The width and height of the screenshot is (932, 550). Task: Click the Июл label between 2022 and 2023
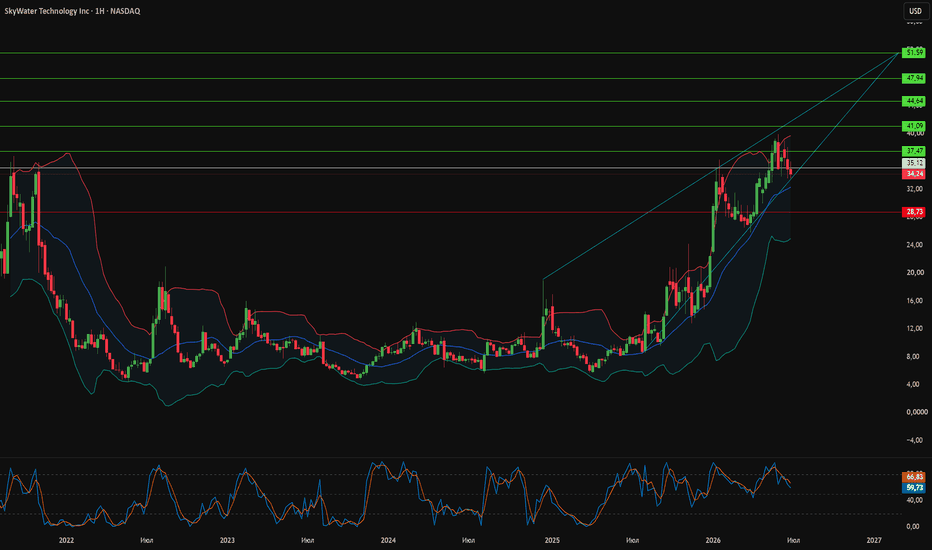tap(147, 540)
